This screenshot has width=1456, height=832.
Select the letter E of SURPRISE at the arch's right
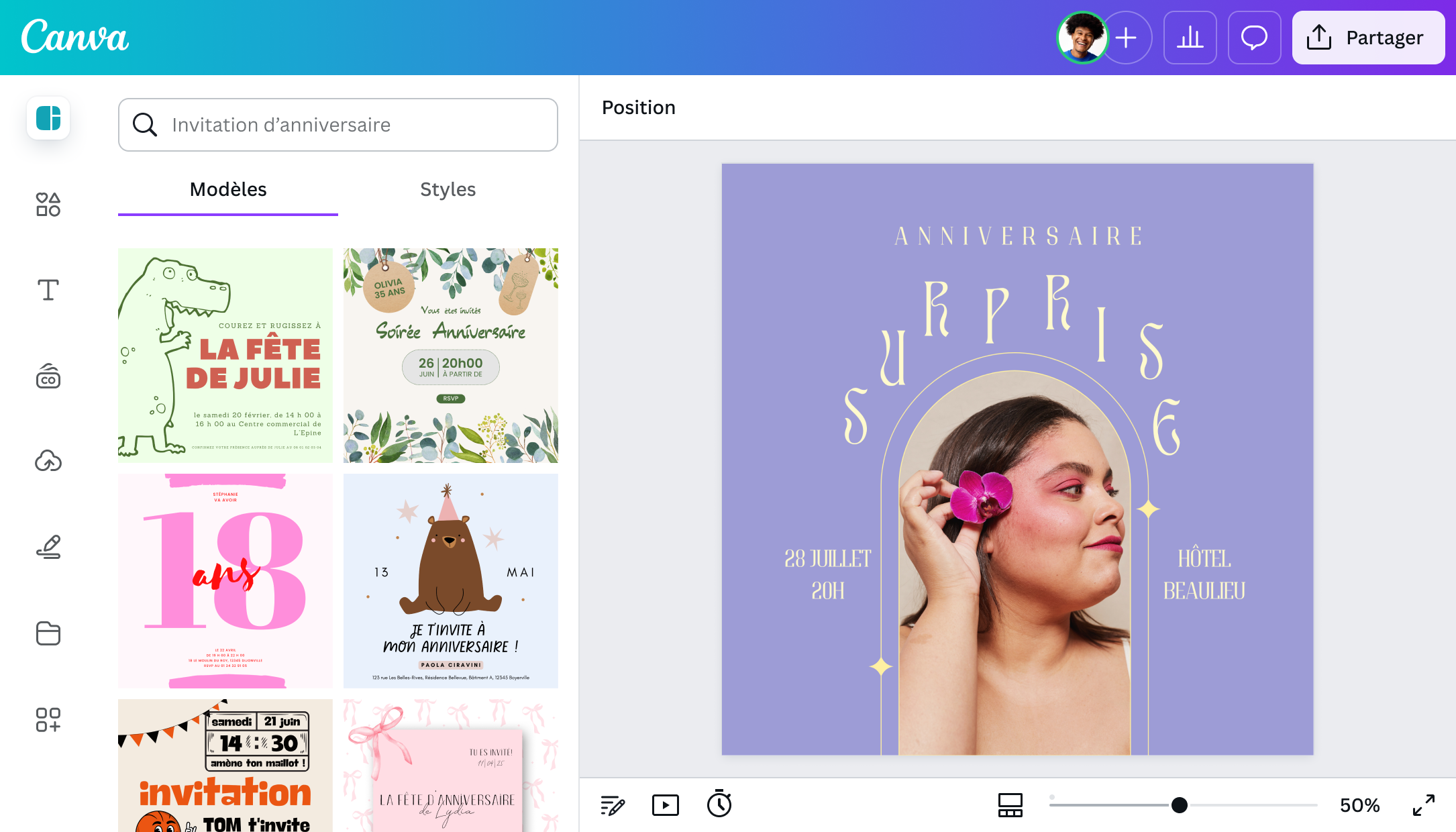(x=1167, y=427)
